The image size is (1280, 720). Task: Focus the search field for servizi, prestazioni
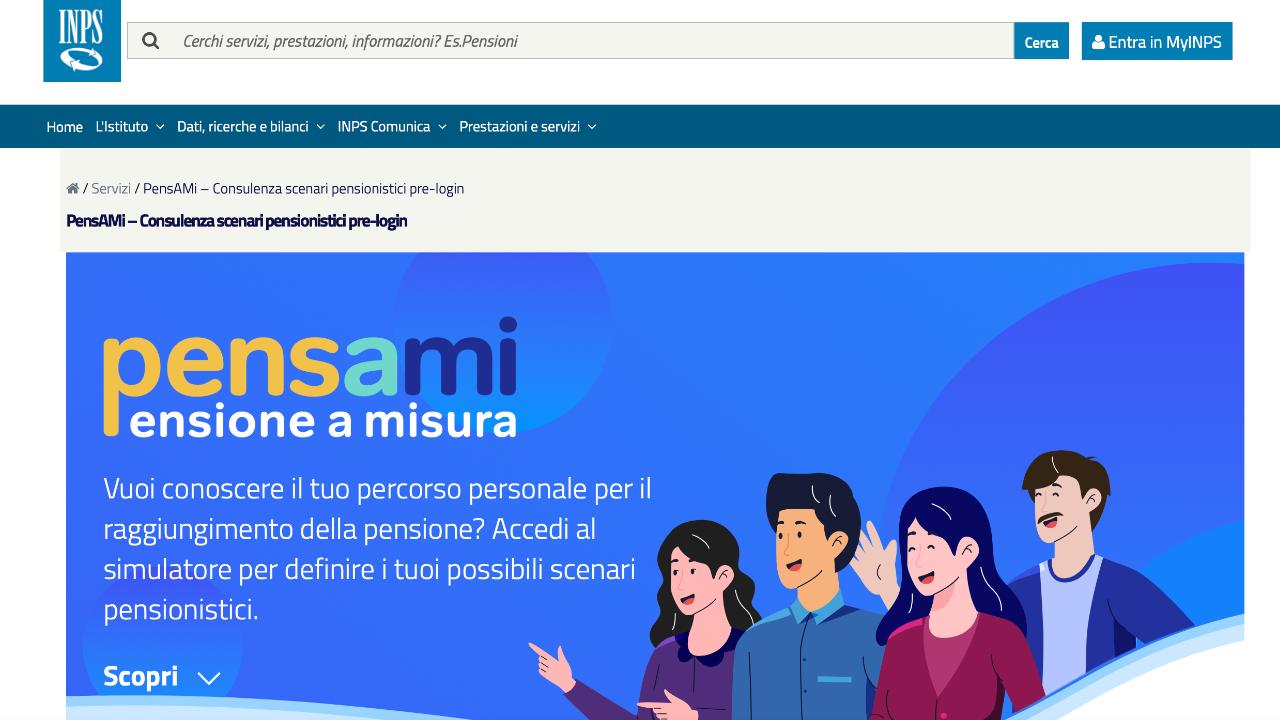(x=594, y=41)
